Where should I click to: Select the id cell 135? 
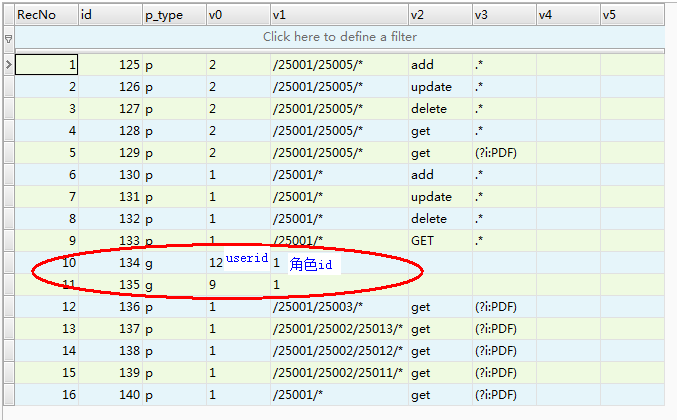111,285
